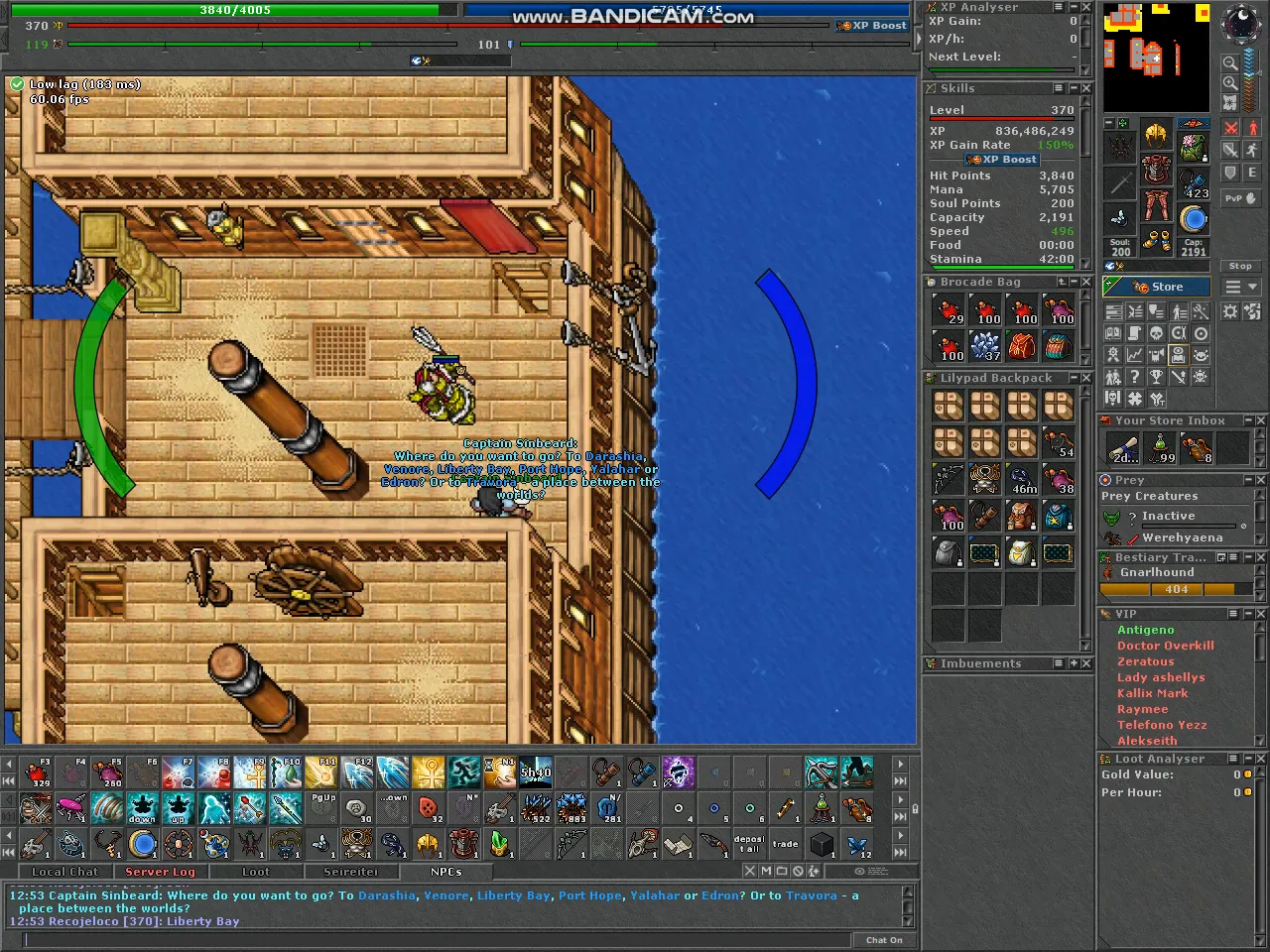
Task: Switch to Server Log tab
Action: click(x=160, y=872)
